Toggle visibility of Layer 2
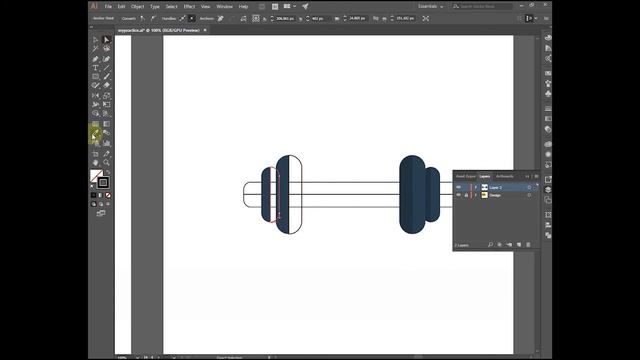Screen dimensions: 640x360 click(x=458, y=187)
